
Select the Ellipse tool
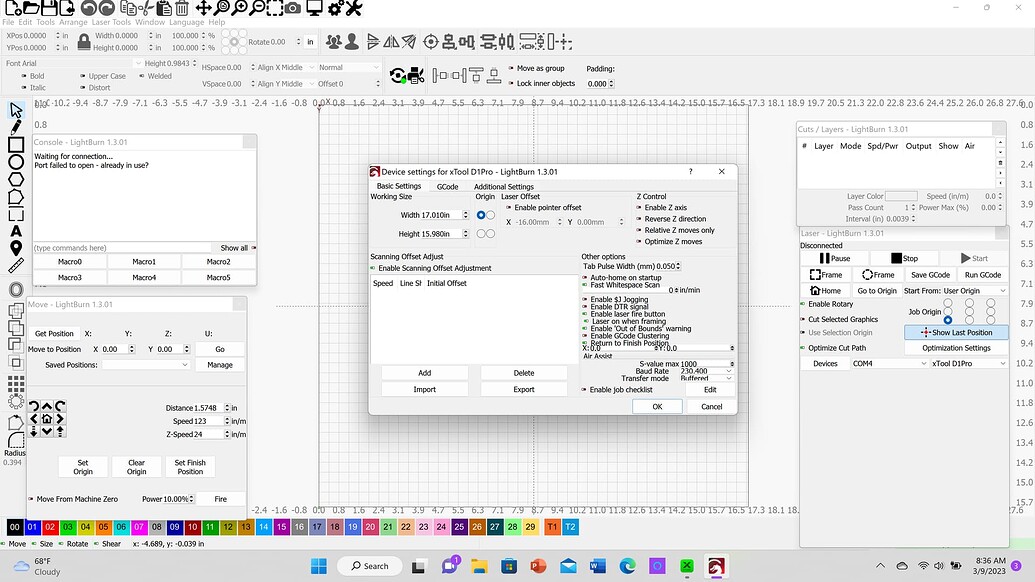click(16, 162)
